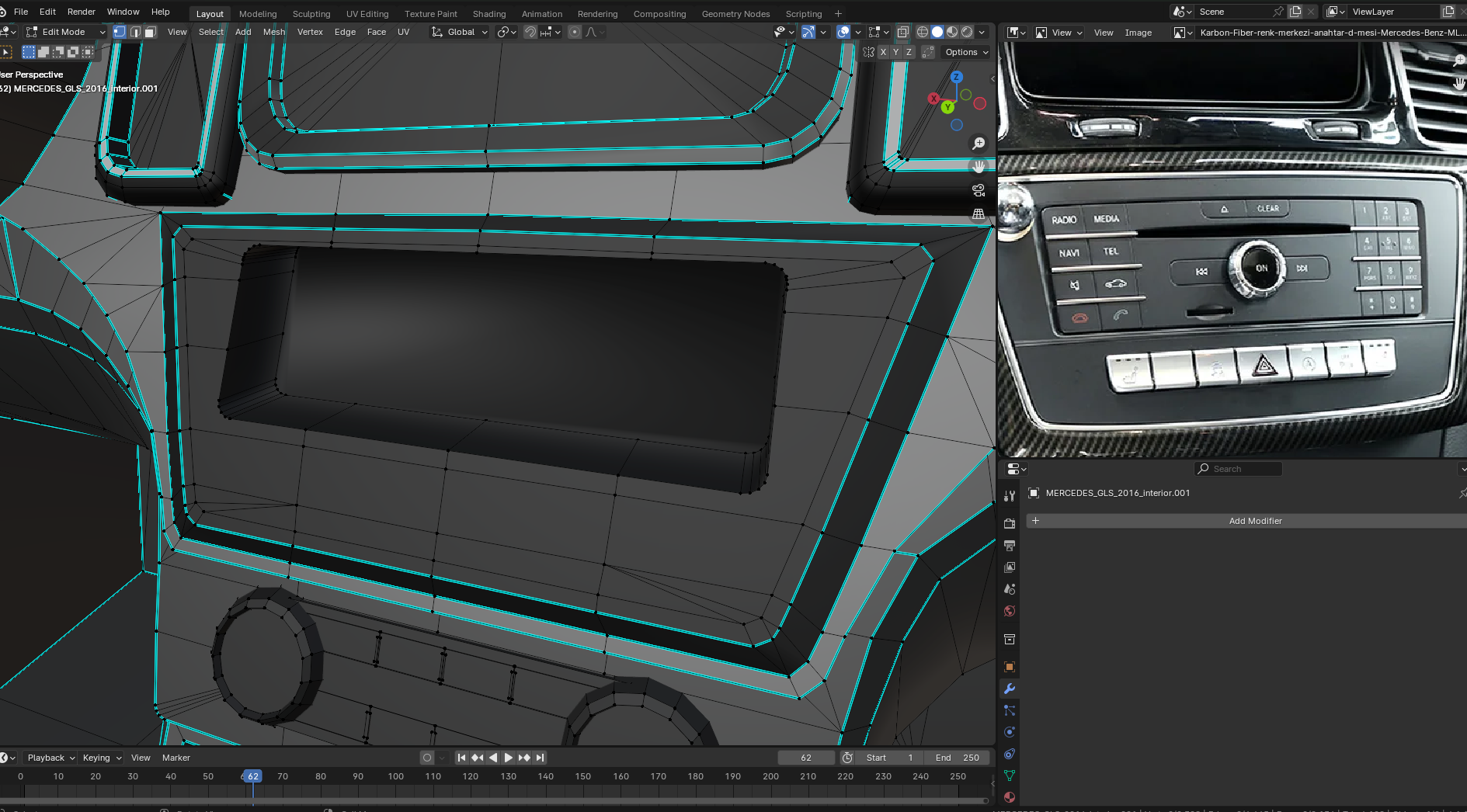This screenshot has height=812, width=1467.
Task: Click the zoom magnifier icon in viewport
Action: coord(979,144)
